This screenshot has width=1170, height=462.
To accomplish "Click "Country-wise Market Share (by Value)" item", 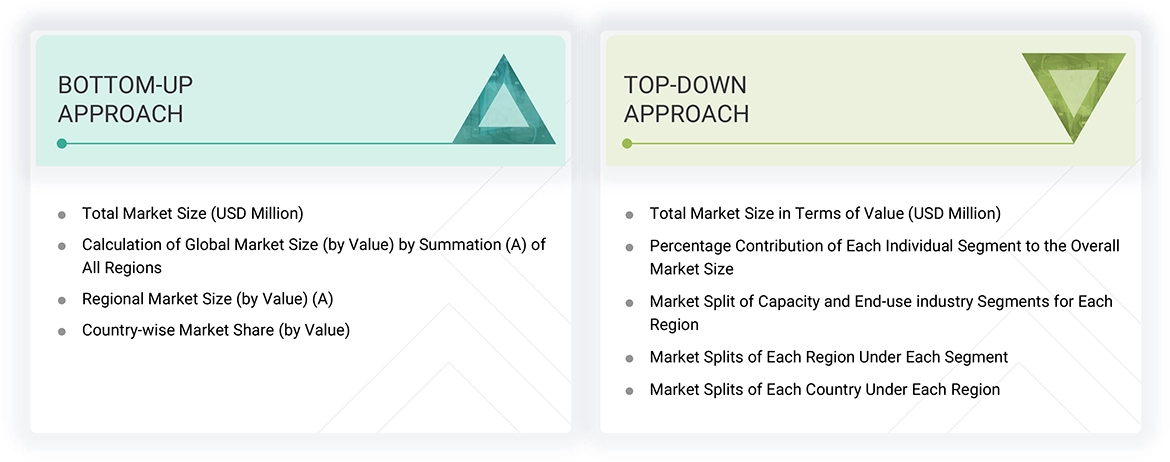I will 216,330.
